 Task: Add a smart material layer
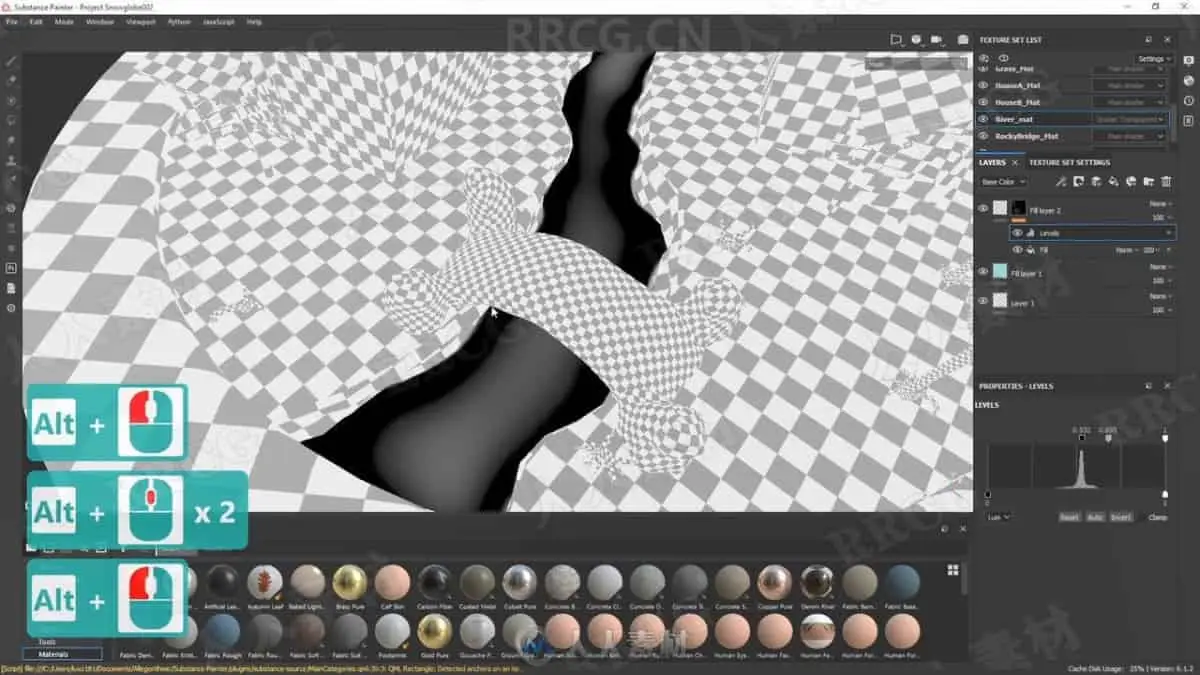click(1131, 182)
